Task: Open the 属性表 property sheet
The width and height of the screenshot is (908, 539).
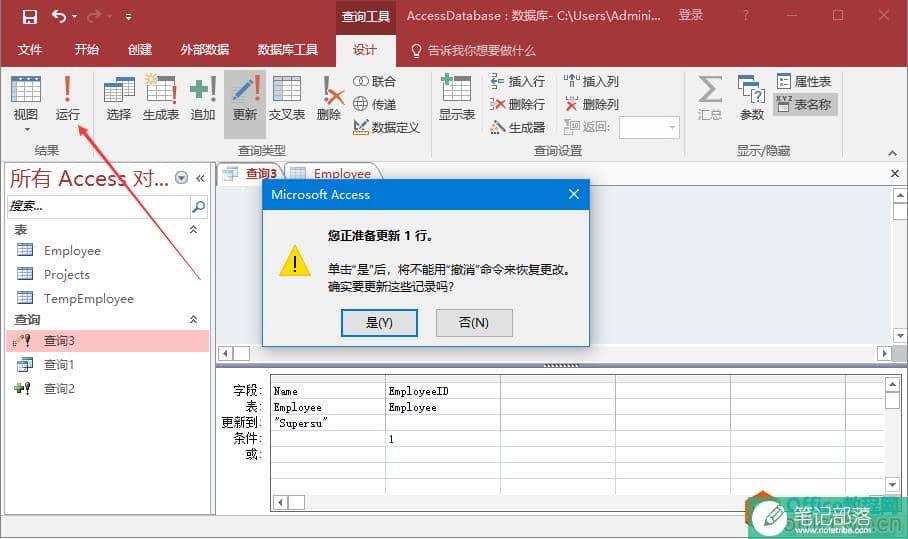Action: pos(804,81)
